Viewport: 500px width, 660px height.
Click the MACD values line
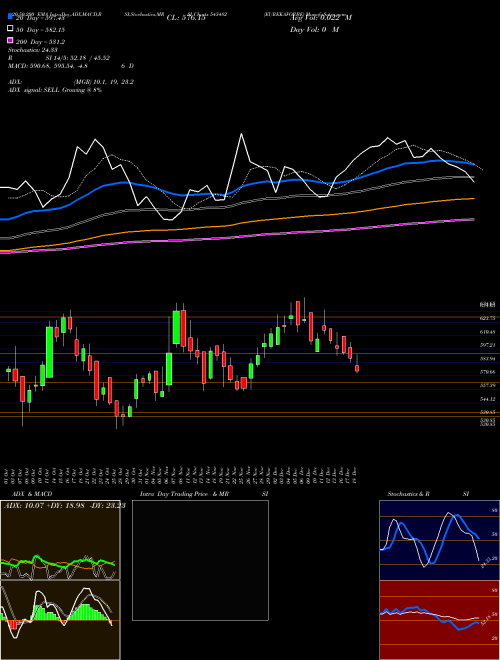click(x=71, y=66)
